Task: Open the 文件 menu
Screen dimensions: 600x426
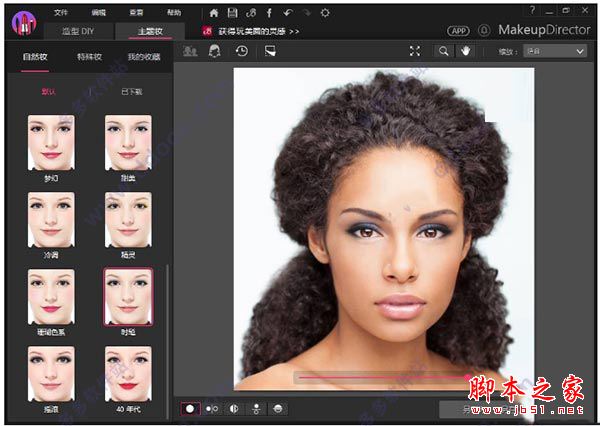Action: [x=61, y=13]
